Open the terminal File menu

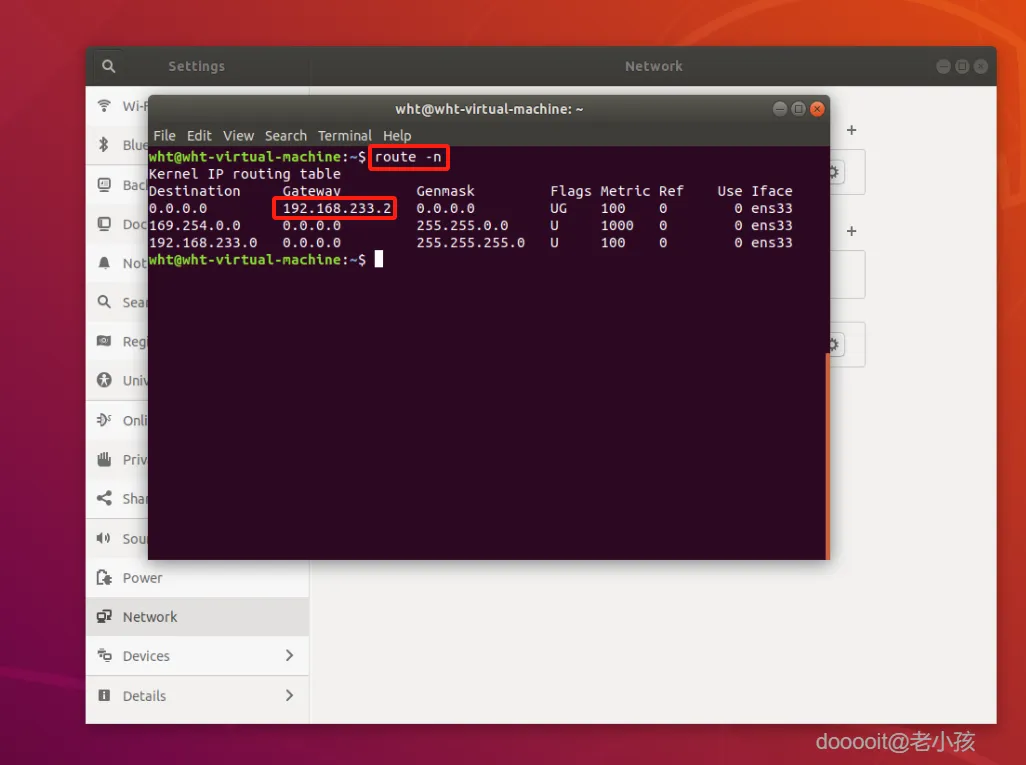click(x=164, y=135)
